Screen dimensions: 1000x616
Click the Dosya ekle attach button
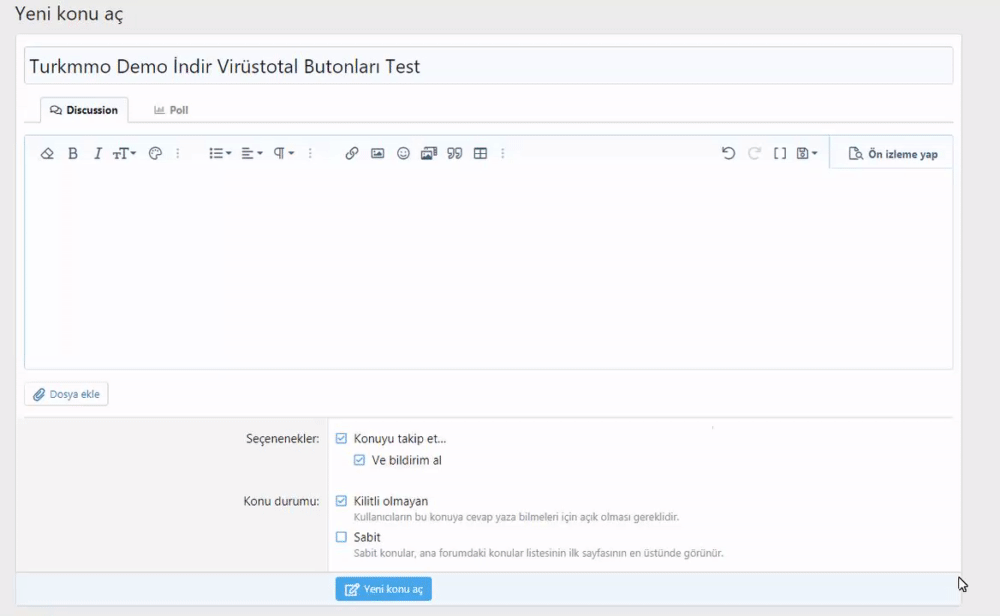pyautogui.click(x=66, y=394)
